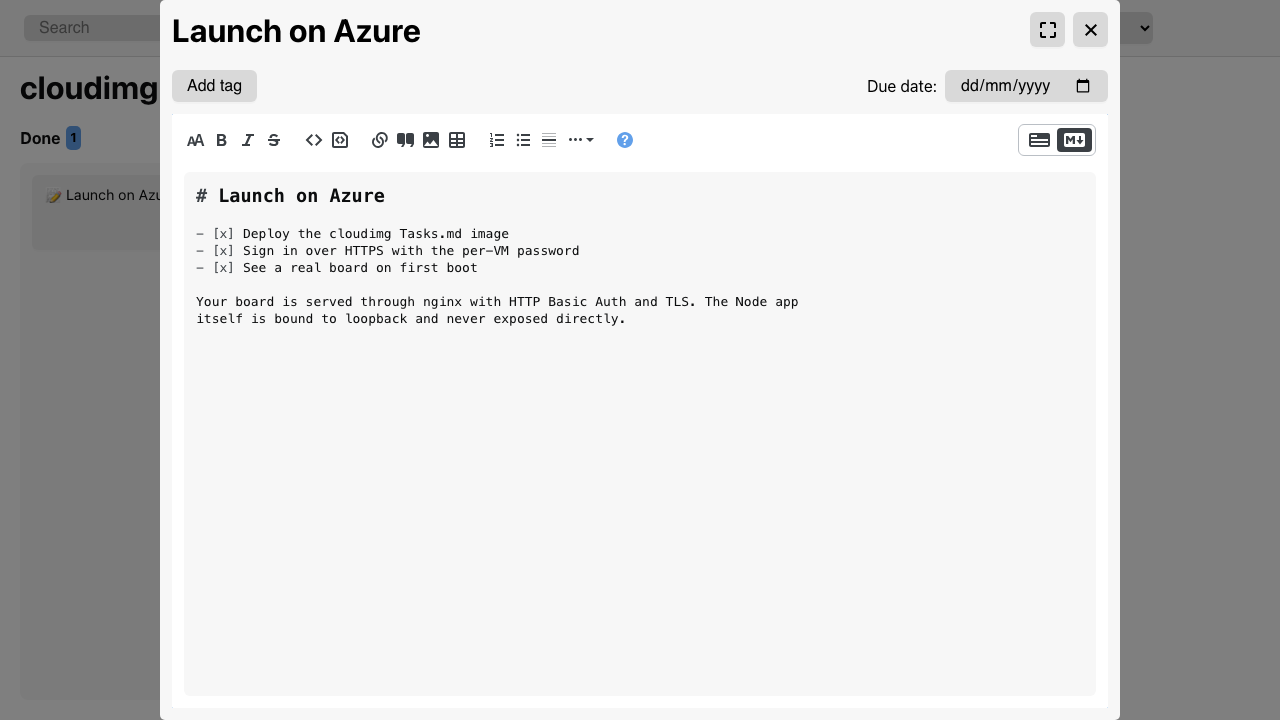Viewport: 1280px width, 720px height.
Task: Create an unordered bullet list
Action: [x=523, y=140]
